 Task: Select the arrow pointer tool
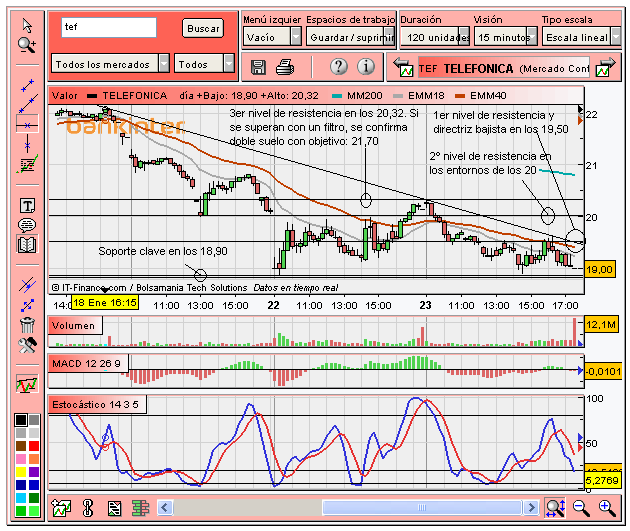click(27, 25)
